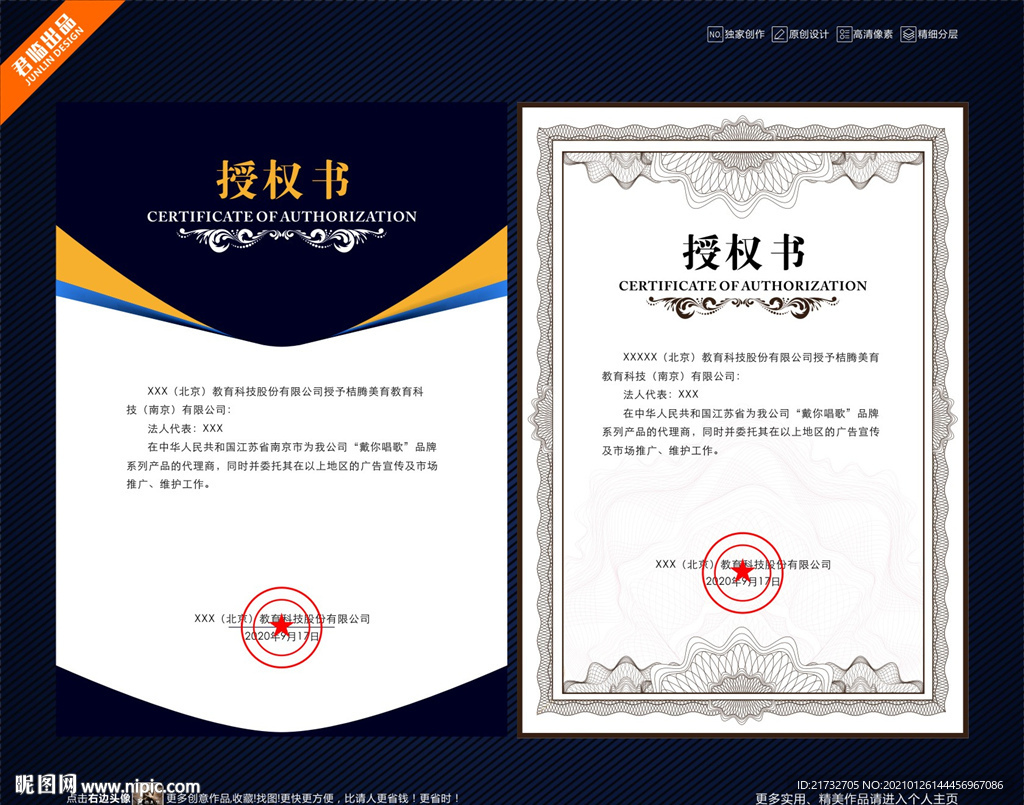The height and width of the screenshot is (805, 1024).
Task: Select the dark blue certificate design
Action: 281,419
